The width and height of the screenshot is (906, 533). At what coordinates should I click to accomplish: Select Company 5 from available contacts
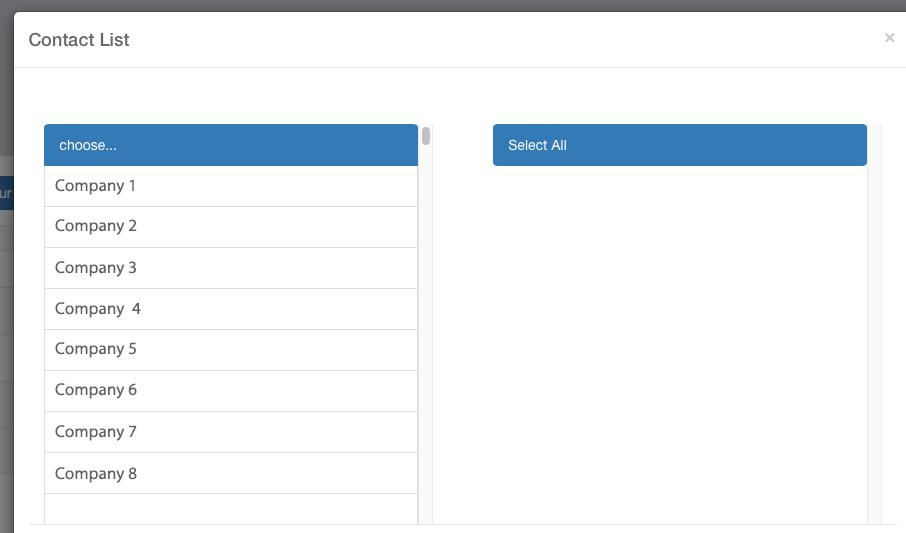pos(230,350)
